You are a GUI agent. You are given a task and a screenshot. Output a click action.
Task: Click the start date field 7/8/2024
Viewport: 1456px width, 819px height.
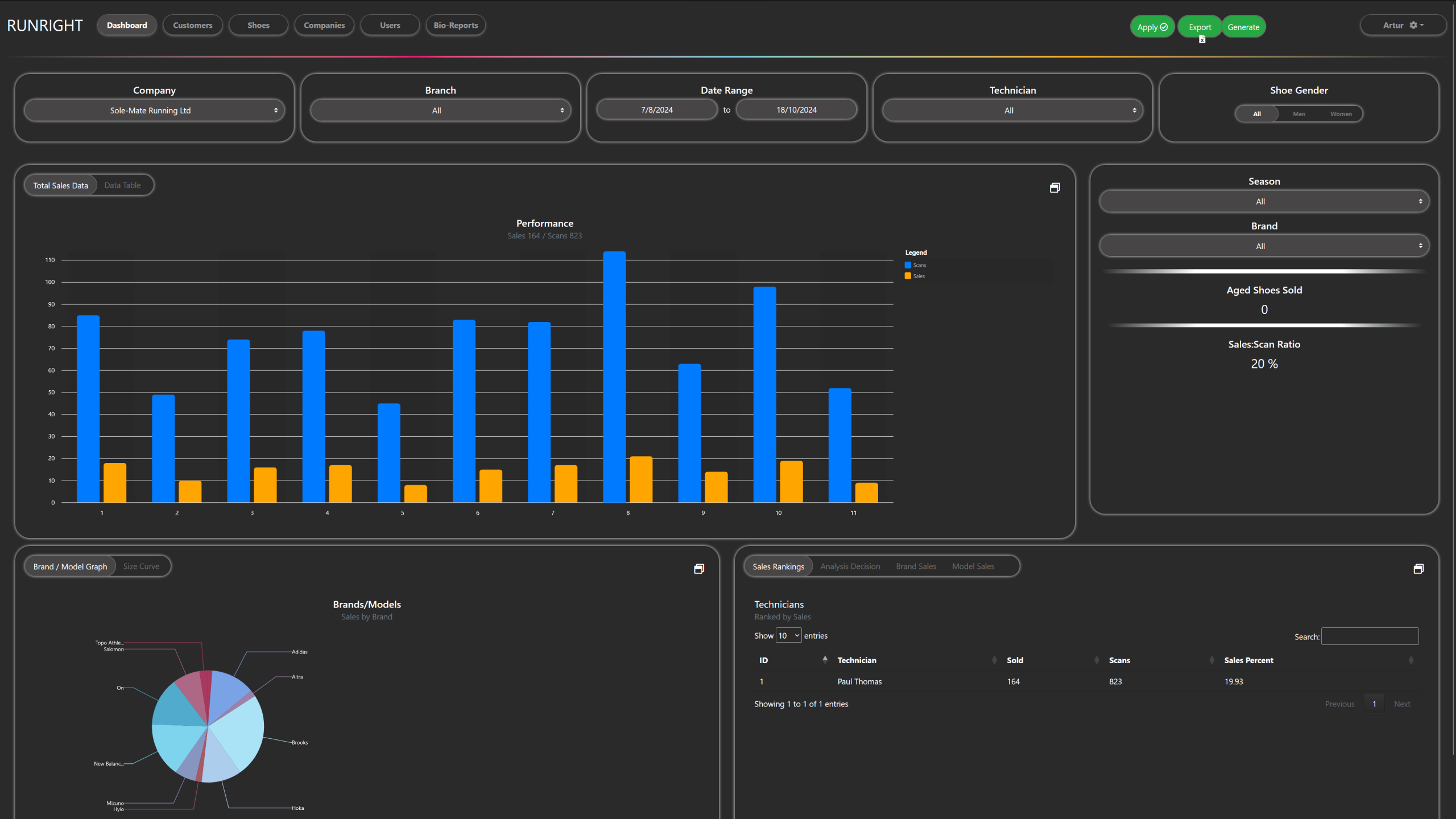[x=657, y=110]
